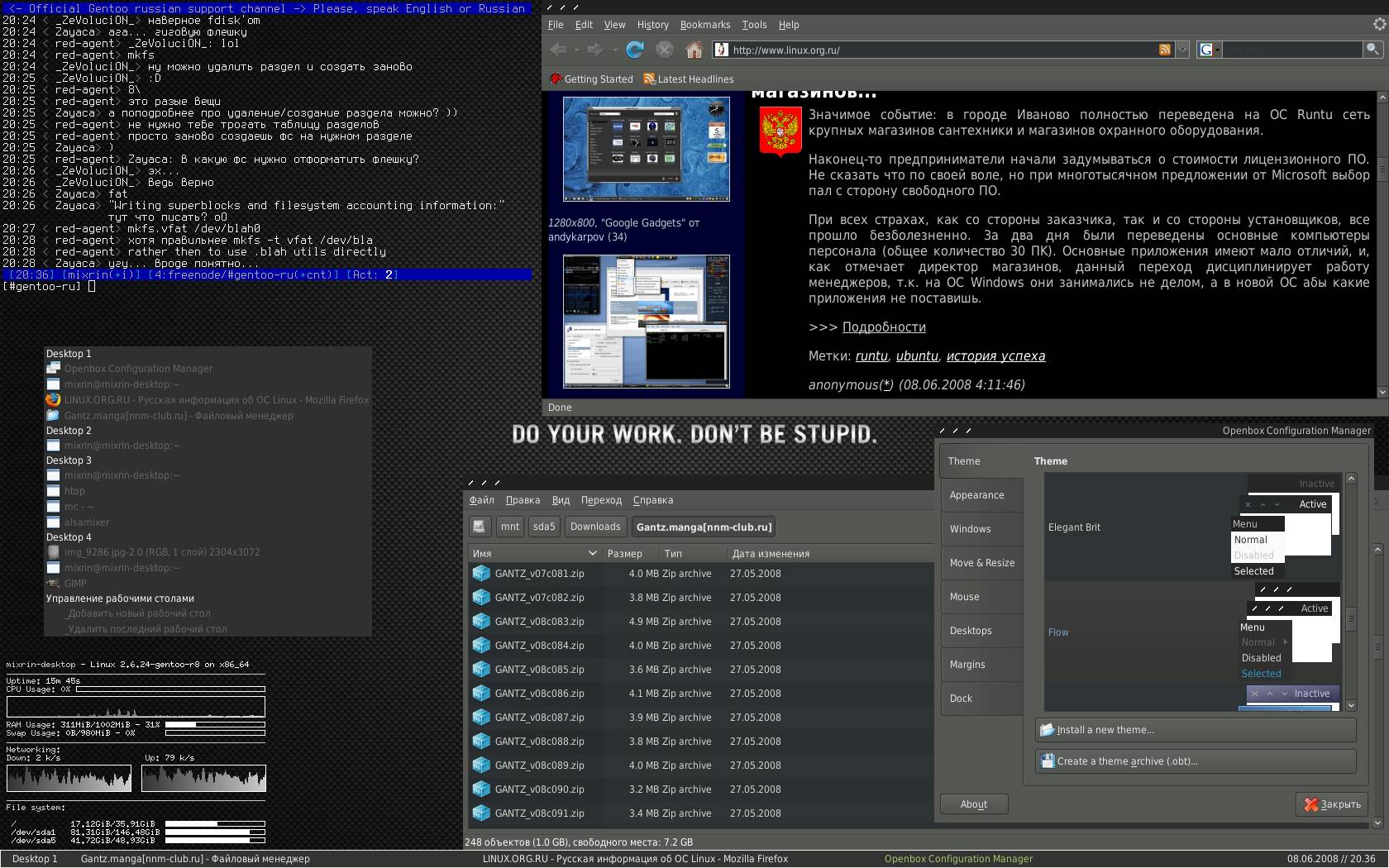
Task: Open Move & Resize tab
Action: click(981, 563)
